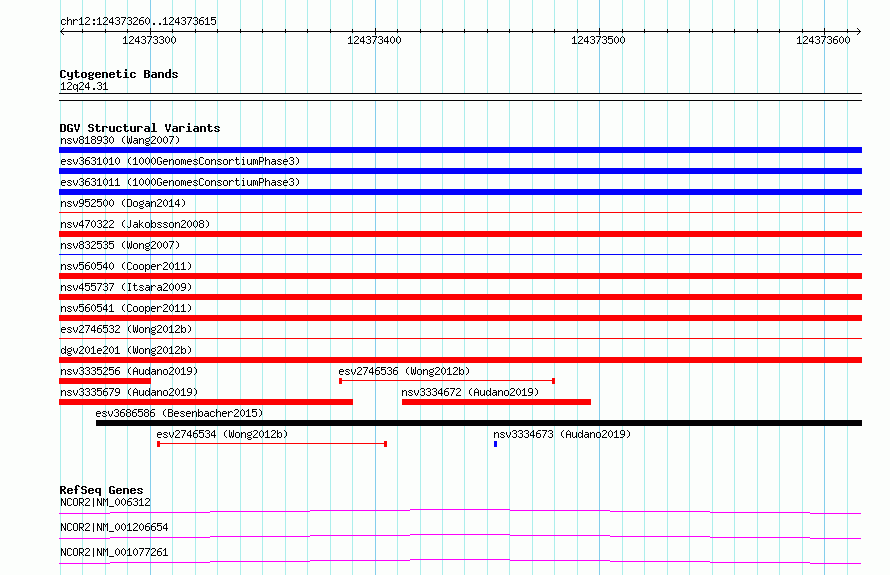This screenshot has width=890, height=575.
Task: Click nsv3334672 (Audano2019) label
Action: [x=470, y=392]
